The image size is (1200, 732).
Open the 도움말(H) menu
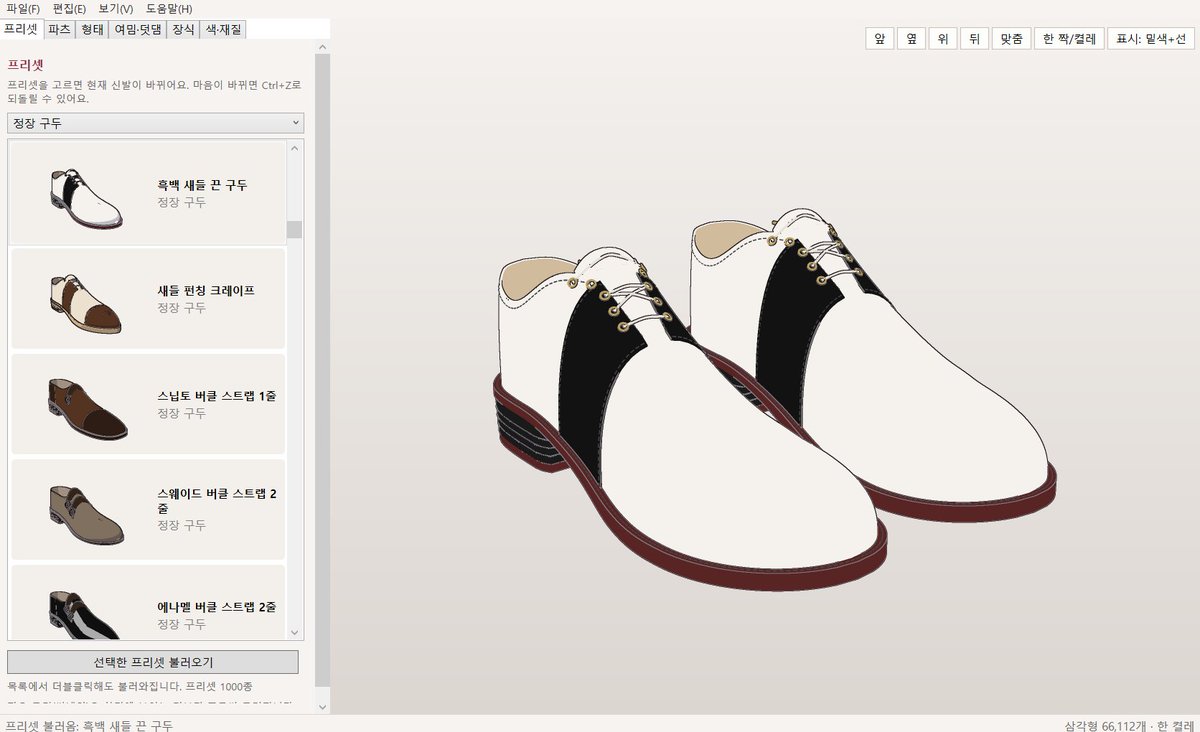point(169,8)
